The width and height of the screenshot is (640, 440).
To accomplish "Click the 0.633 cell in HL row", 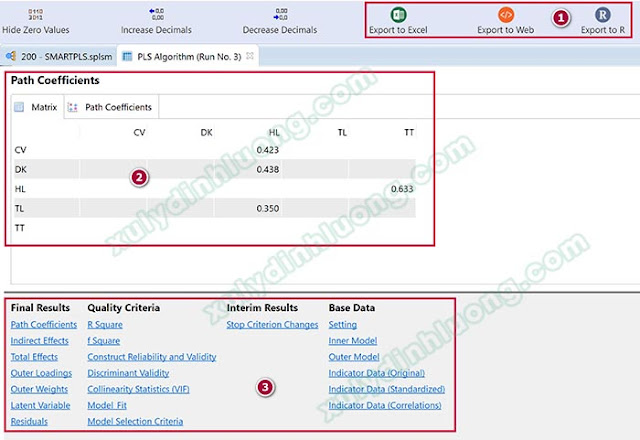I will [x=402, y=189].
